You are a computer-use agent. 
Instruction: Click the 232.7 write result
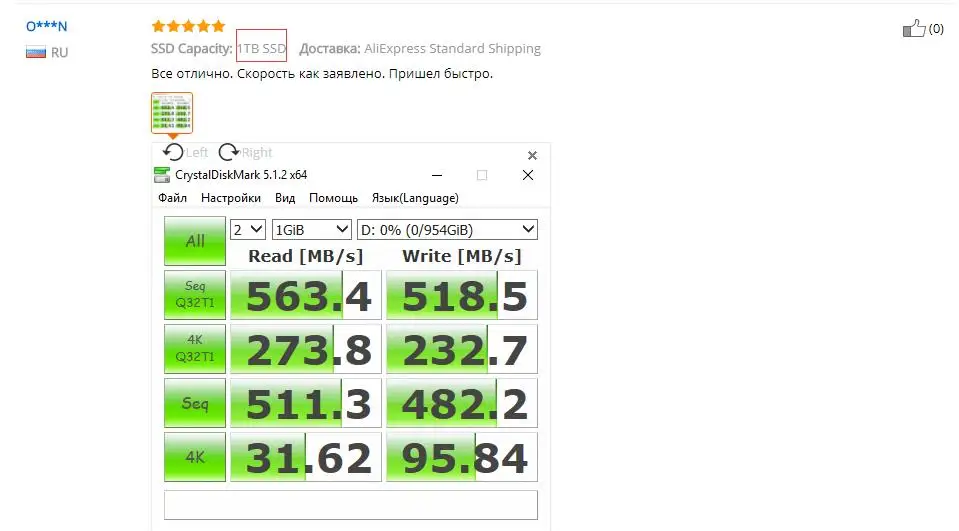(x=462, y=349)
